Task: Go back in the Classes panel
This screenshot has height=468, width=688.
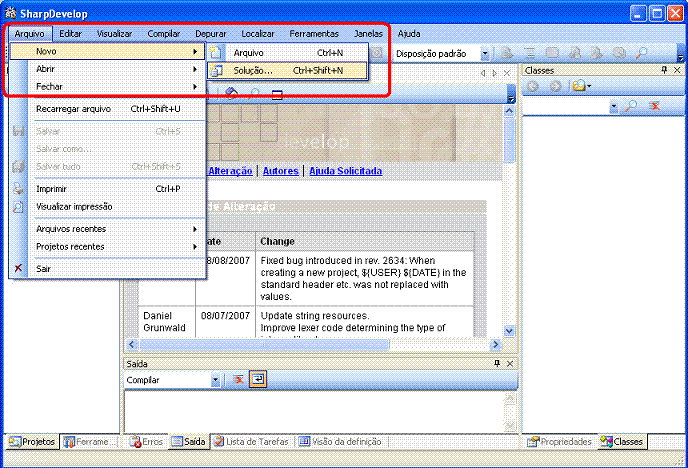Action: [533, 86]
